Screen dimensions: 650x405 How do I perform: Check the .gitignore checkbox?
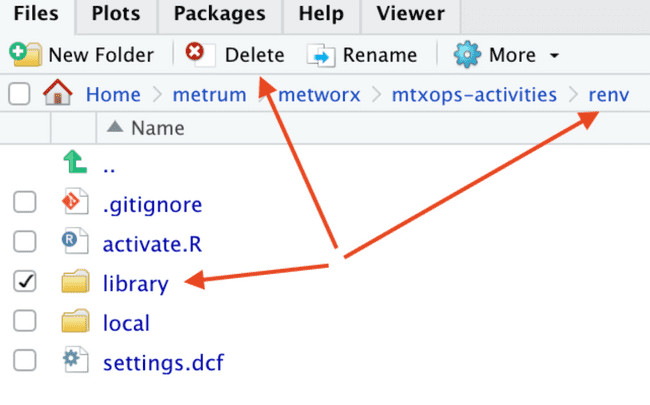point(25,202)
